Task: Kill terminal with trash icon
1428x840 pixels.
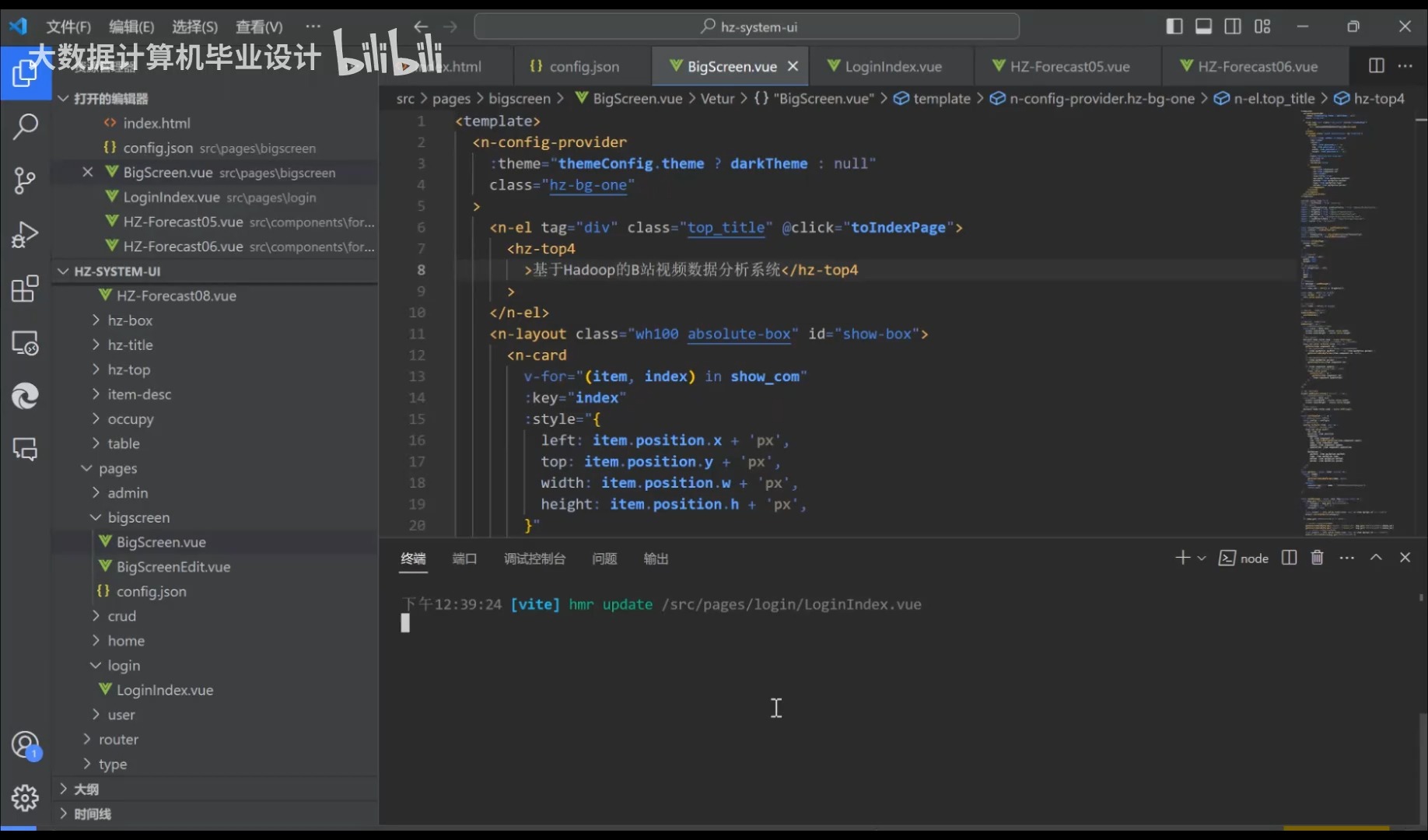Action: pos(1317,558)
